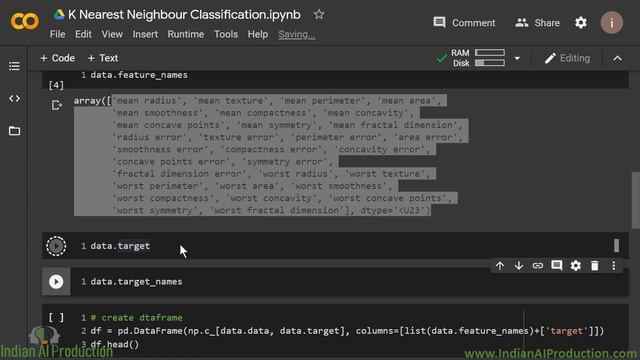Image resolution: width=640 pixels, height=360 pixels.
Task: Open the table of contents sidebar
Action: [14, 66]
